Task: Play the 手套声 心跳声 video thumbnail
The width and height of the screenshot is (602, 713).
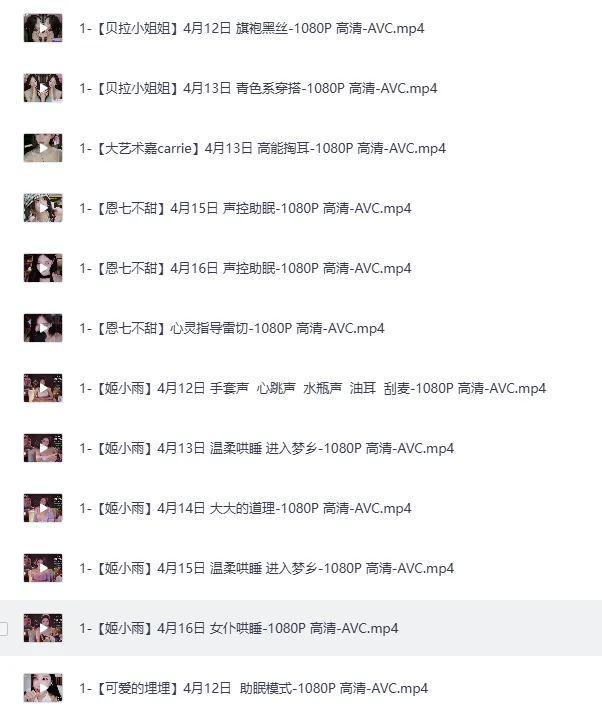Action: pos(43,388)
